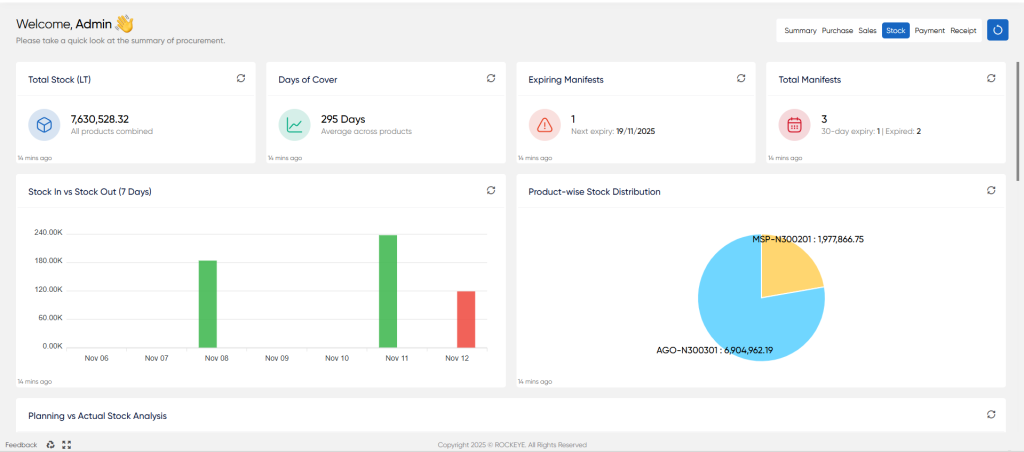Viewport: 1024px width, 452px height.
Task: Refresh the Total Manifests card
Action: (x=991, y=78)
